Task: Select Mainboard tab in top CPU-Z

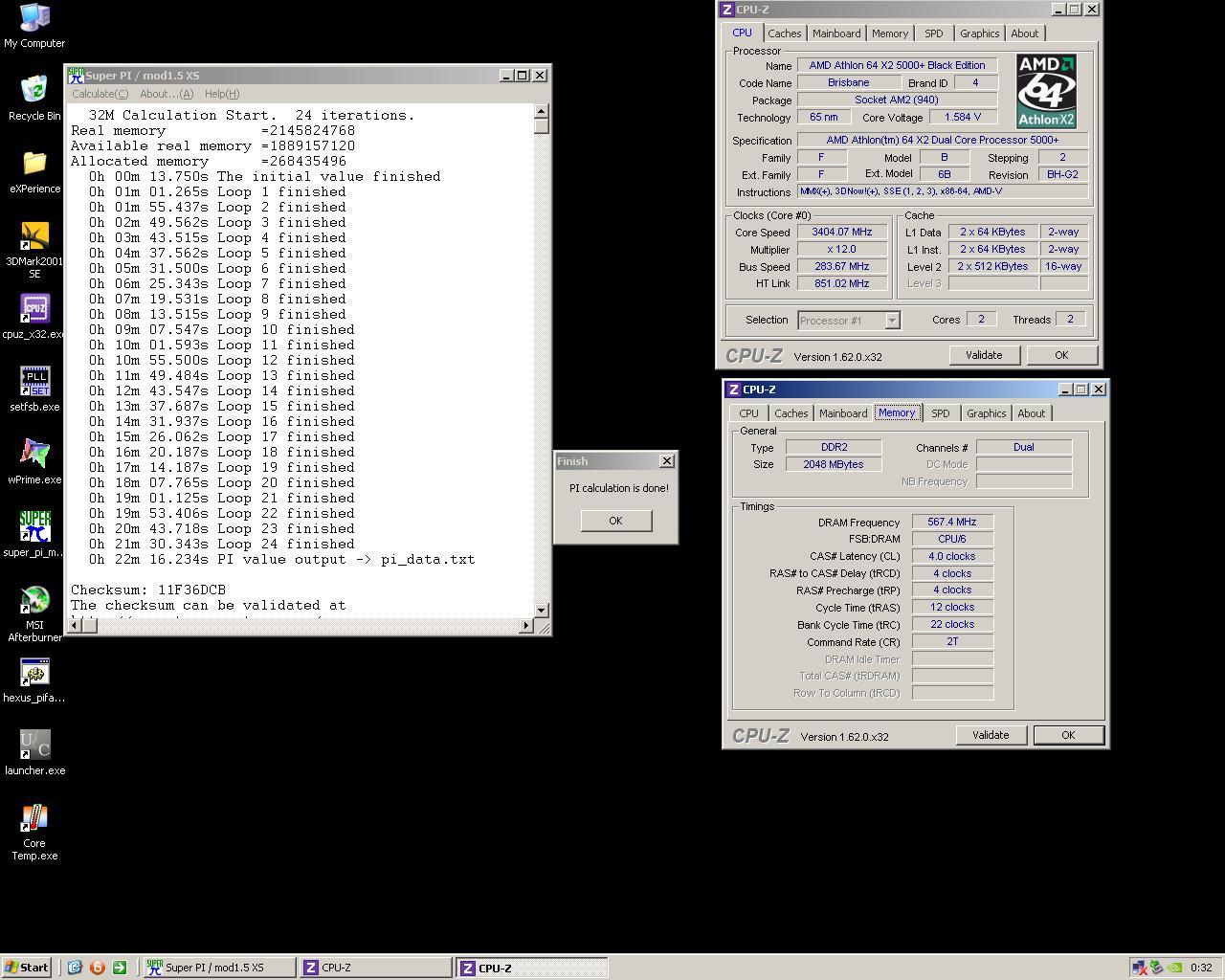Action: pyautogui.click(x=836, y=33)
